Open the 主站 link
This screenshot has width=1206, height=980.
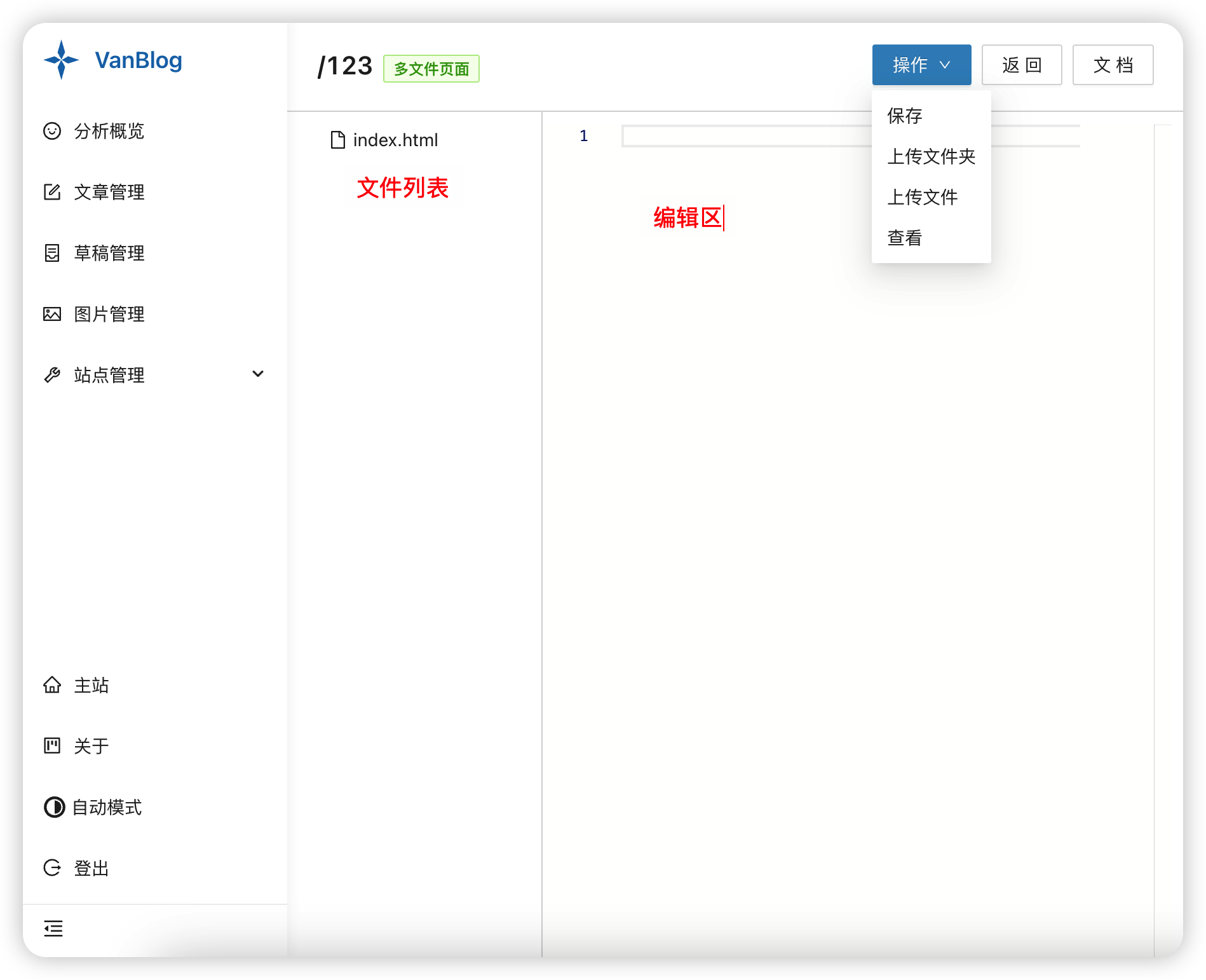91,685
